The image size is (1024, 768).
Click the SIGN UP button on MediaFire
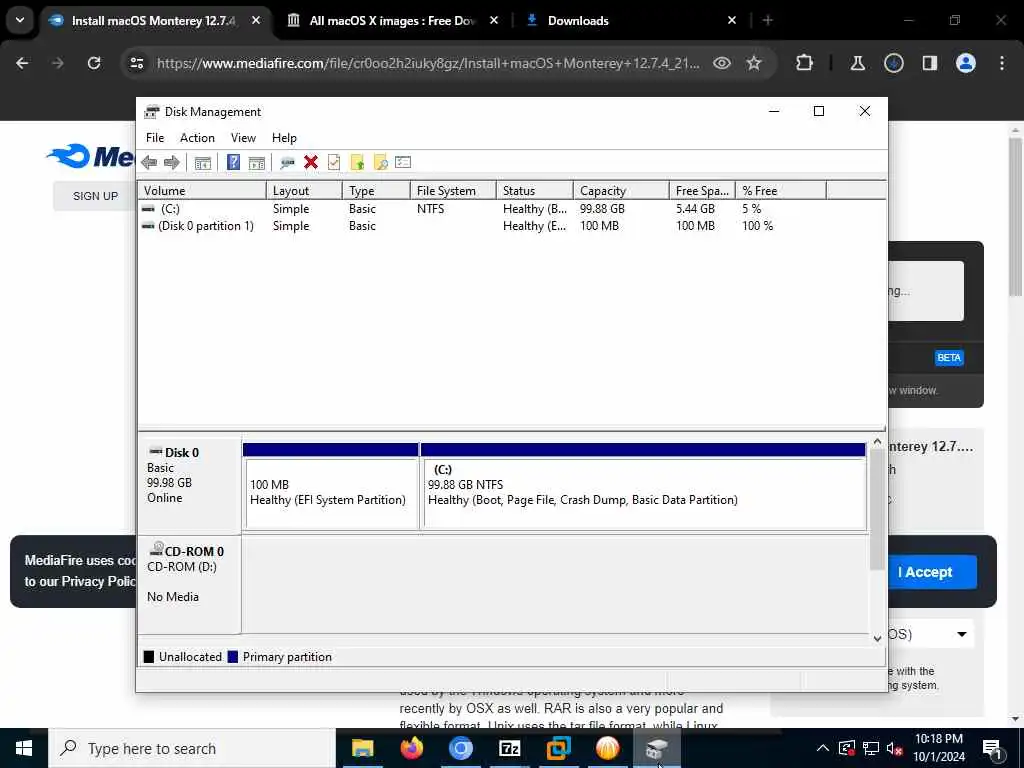coord(95,196)
